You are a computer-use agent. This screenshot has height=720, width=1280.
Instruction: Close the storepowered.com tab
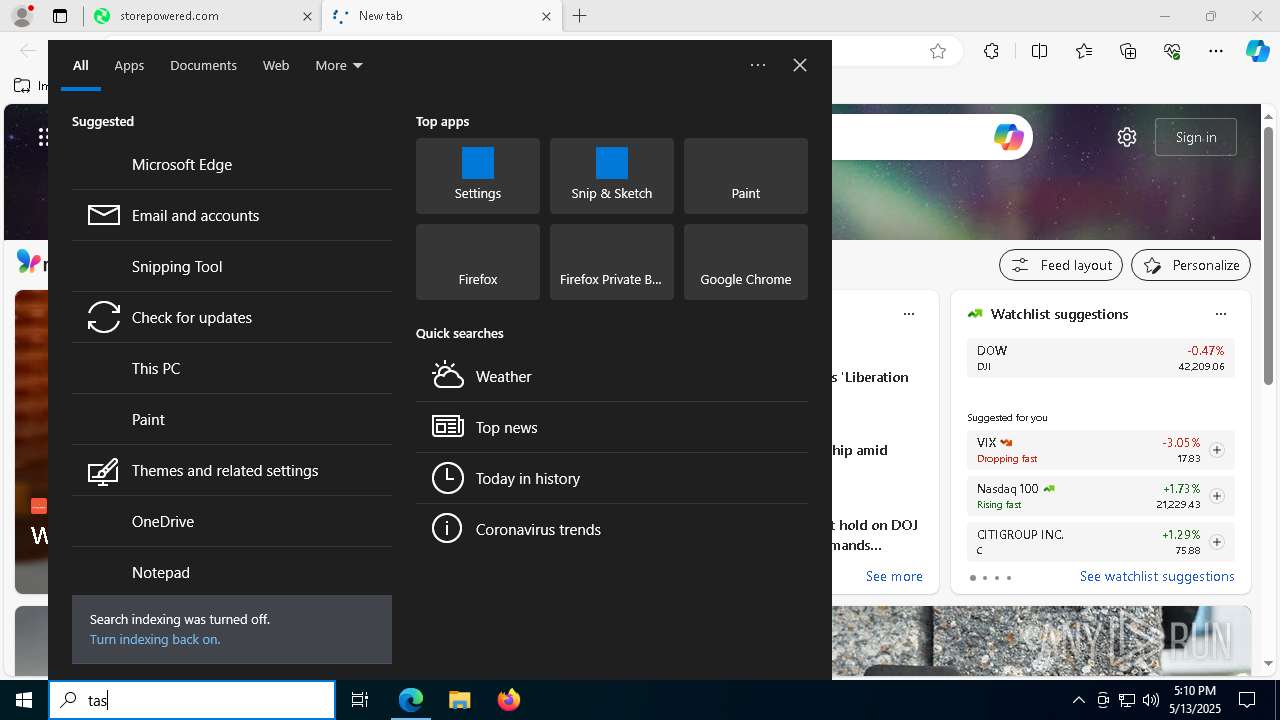(x=307, y=16)
